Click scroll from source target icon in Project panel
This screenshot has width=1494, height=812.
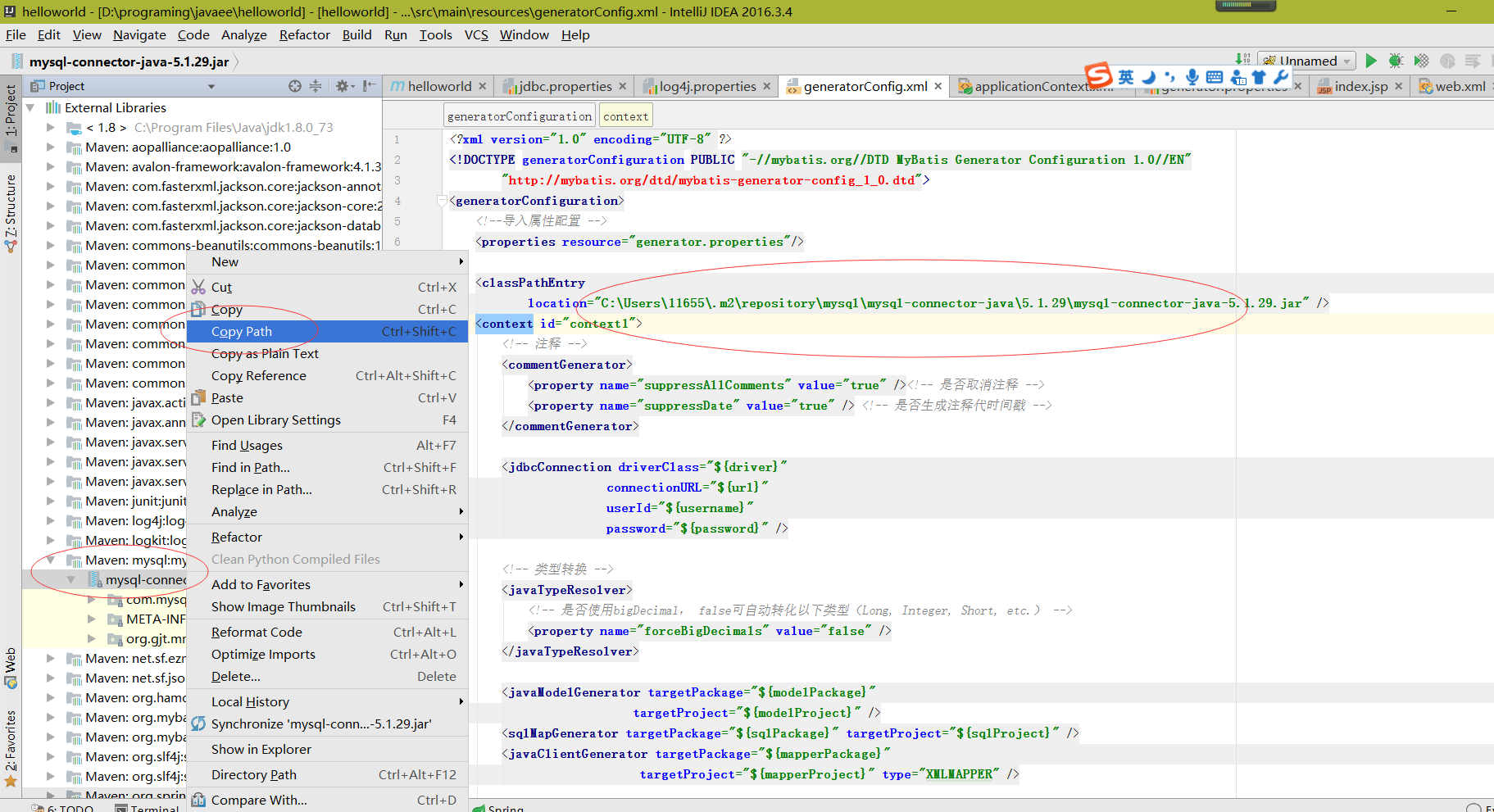[295, 86]
